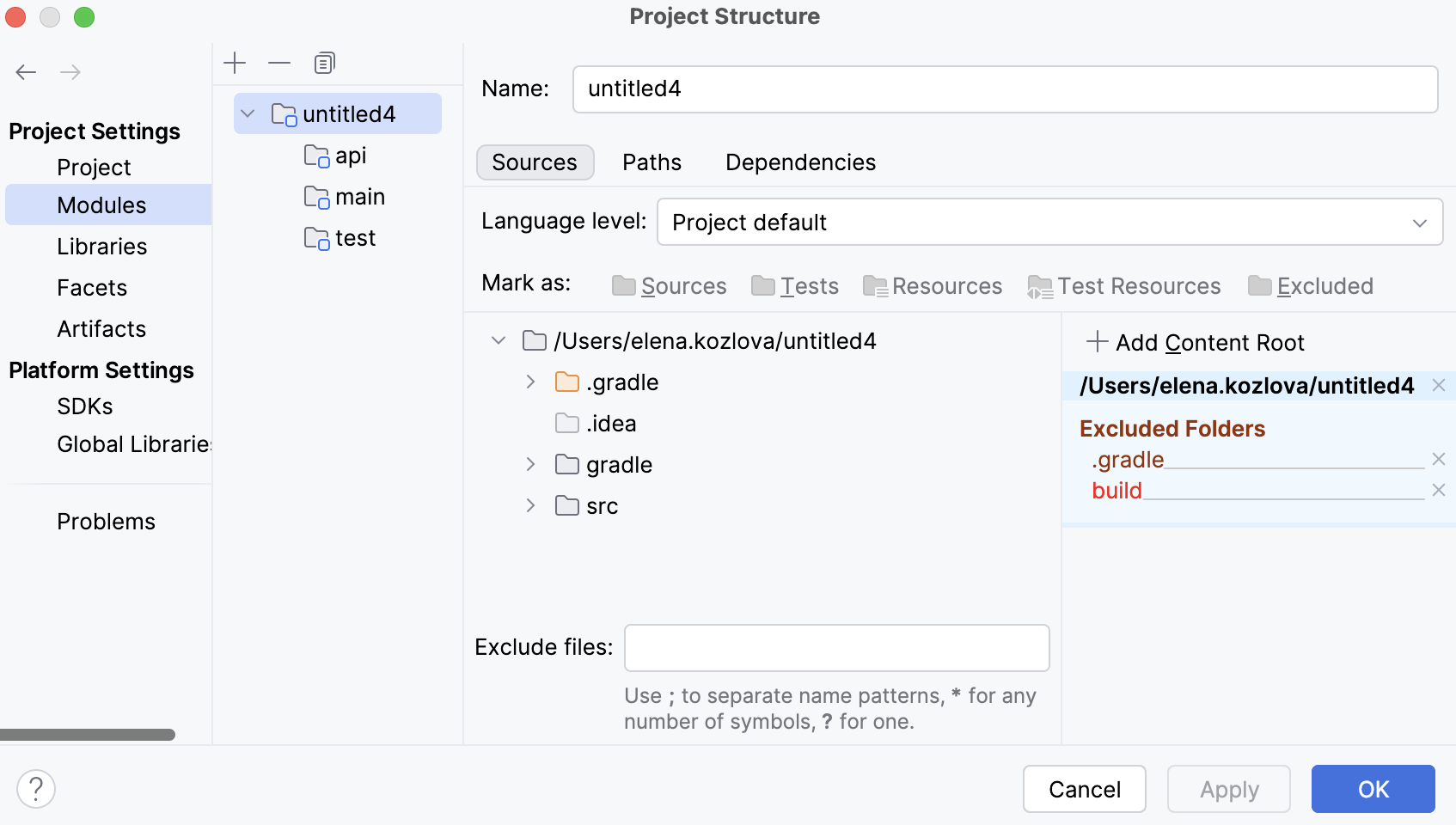Click the /Users/elena.kozlova/untitled4 root header
This screenshot has height=825, width=1456.
1246,386
